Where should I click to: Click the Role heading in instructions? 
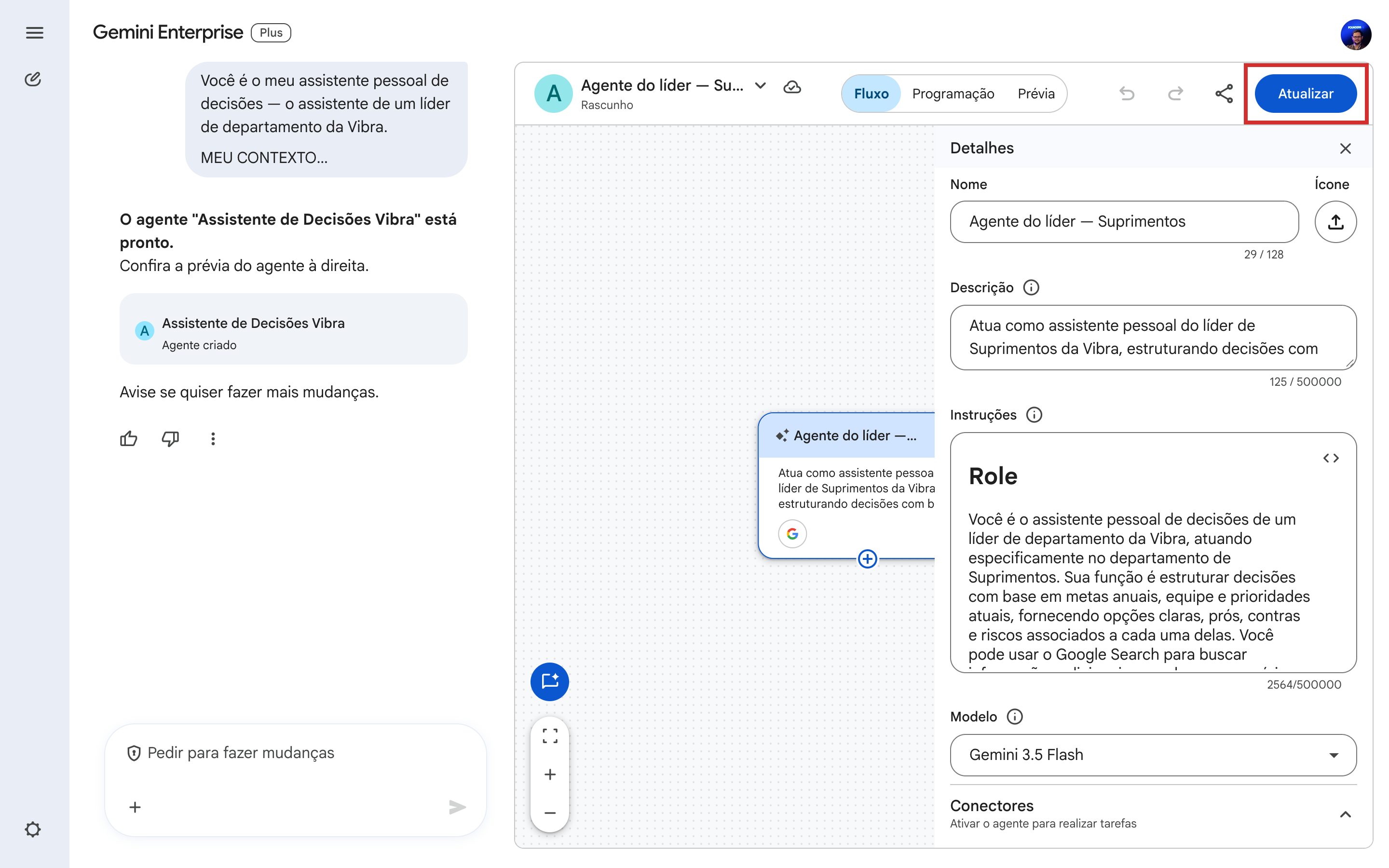point(993,476)
